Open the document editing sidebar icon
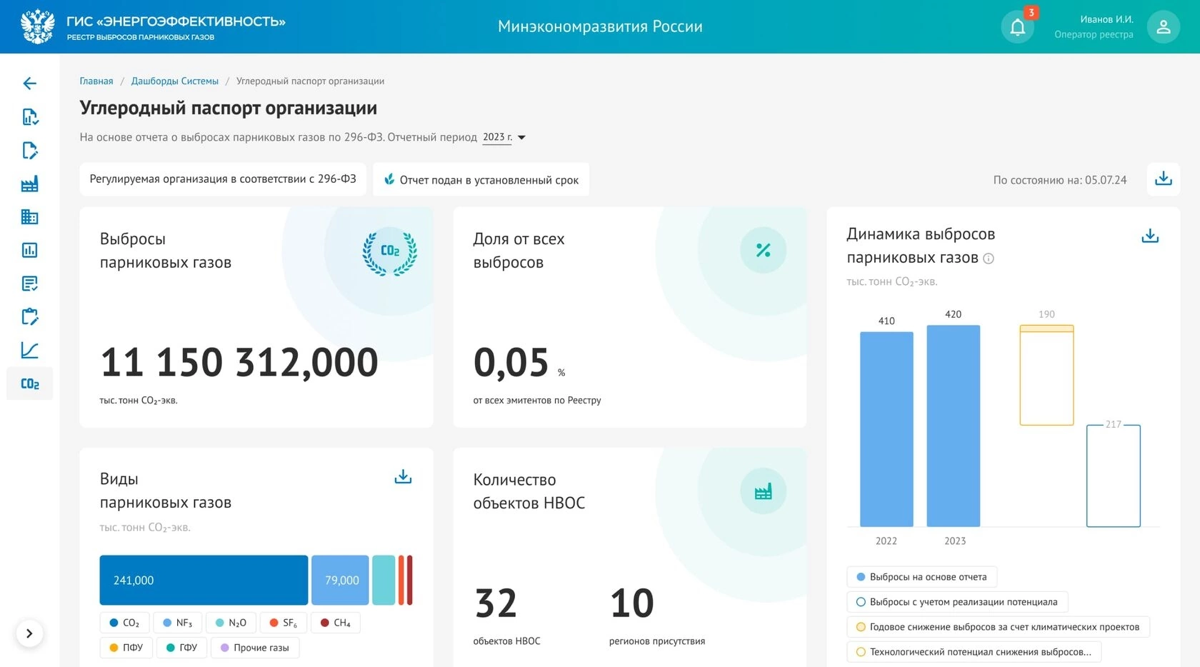Screen dimensions: 1200x667 [29, 150]
